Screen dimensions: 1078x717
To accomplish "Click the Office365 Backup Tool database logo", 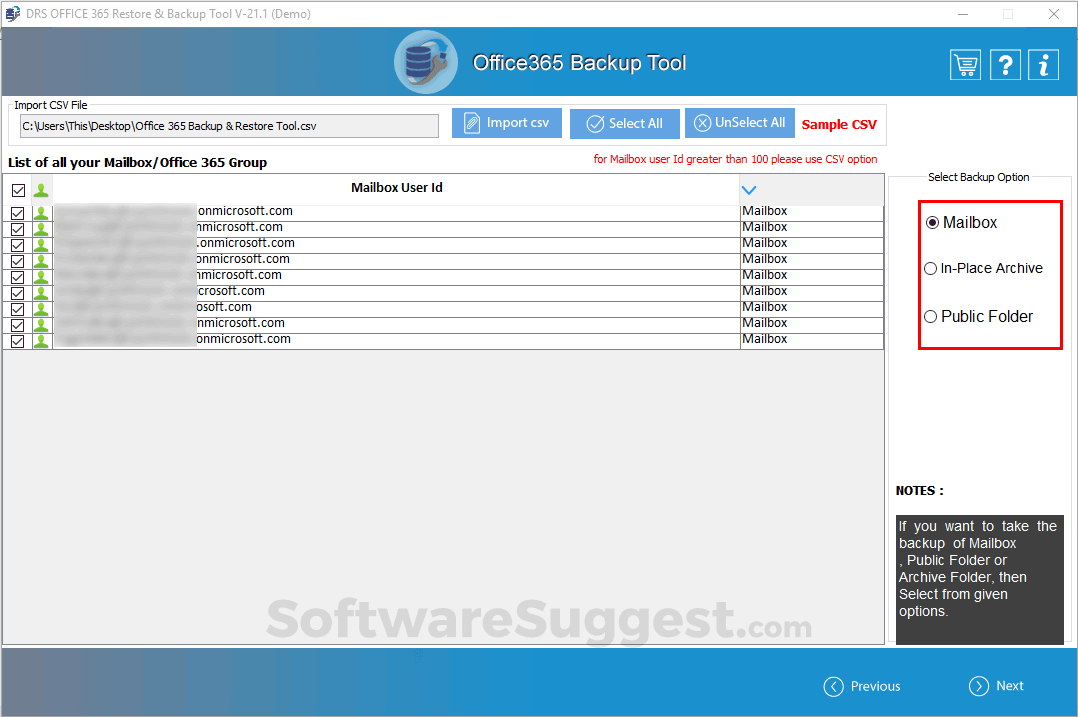I will [425, 61].
